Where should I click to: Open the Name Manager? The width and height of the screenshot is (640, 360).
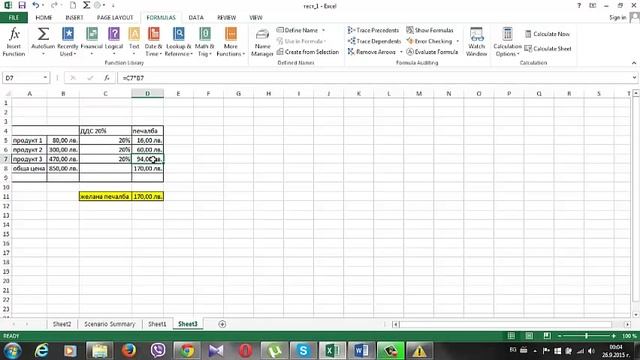point(262,42)
